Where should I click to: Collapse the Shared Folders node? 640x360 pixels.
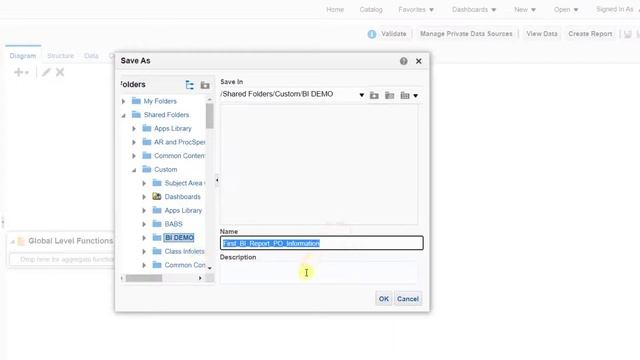pos(123,115)
